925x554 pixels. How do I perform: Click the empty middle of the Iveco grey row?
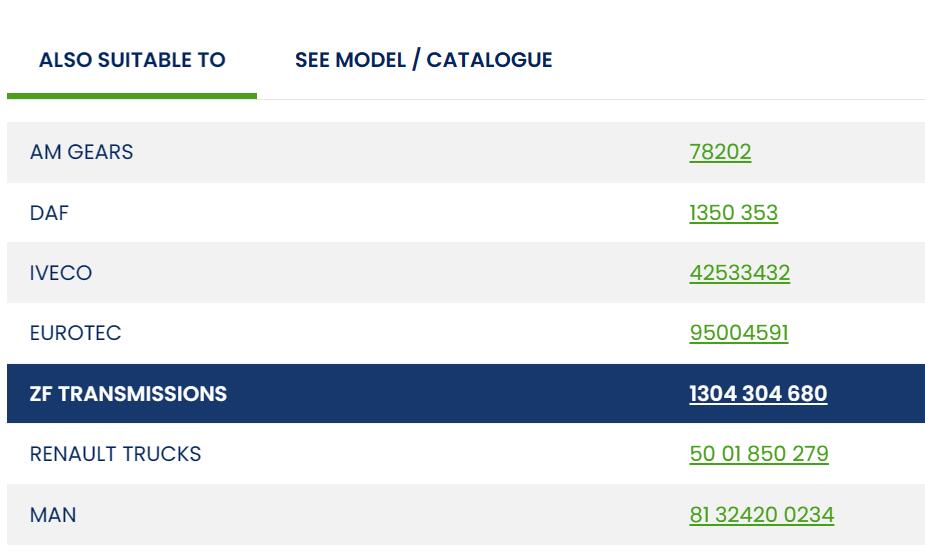[x=400, y=273]
